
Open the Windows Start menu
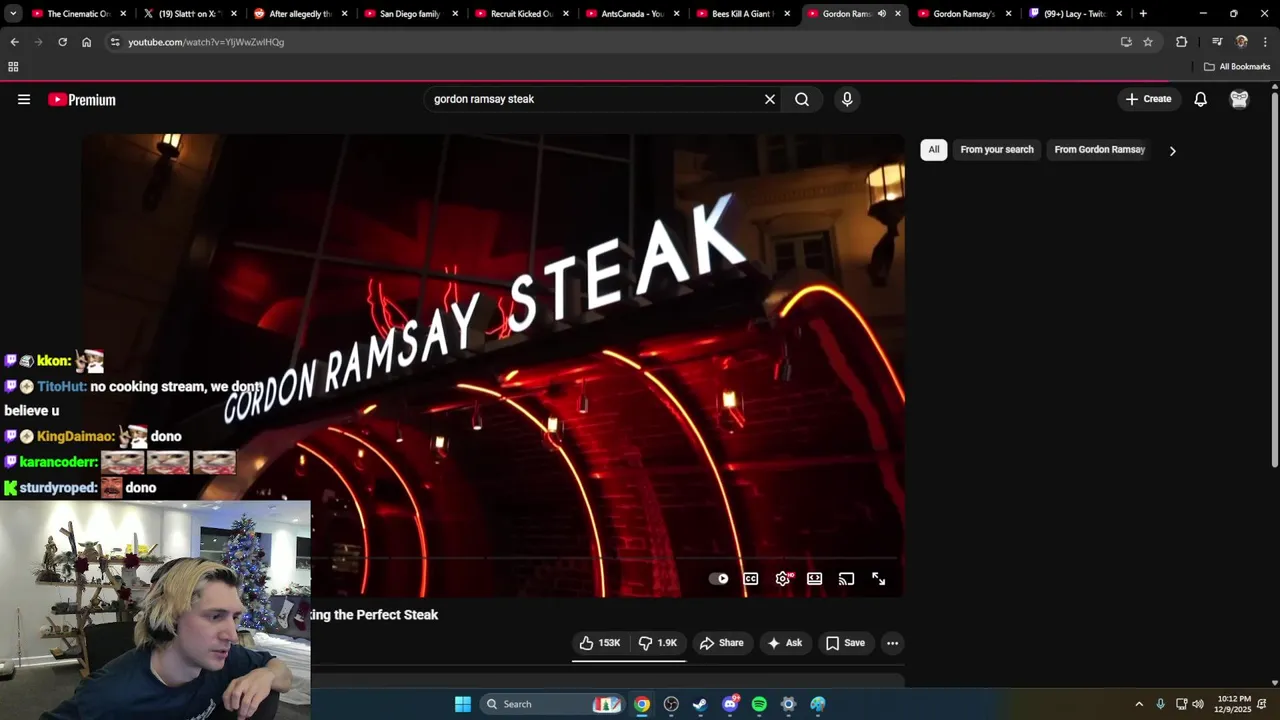463,704
